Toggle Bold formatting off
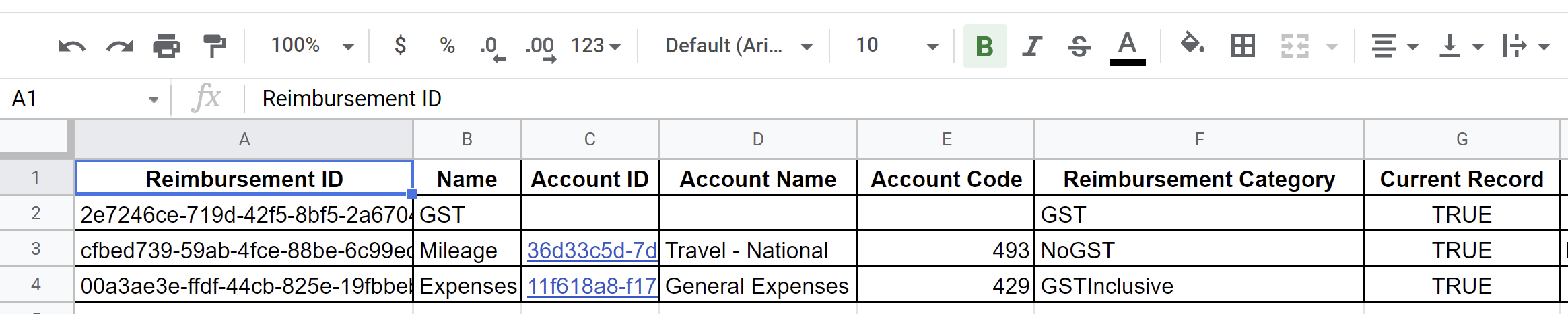The height and width of the screenshot is (314, 1568). coord(985,46)
